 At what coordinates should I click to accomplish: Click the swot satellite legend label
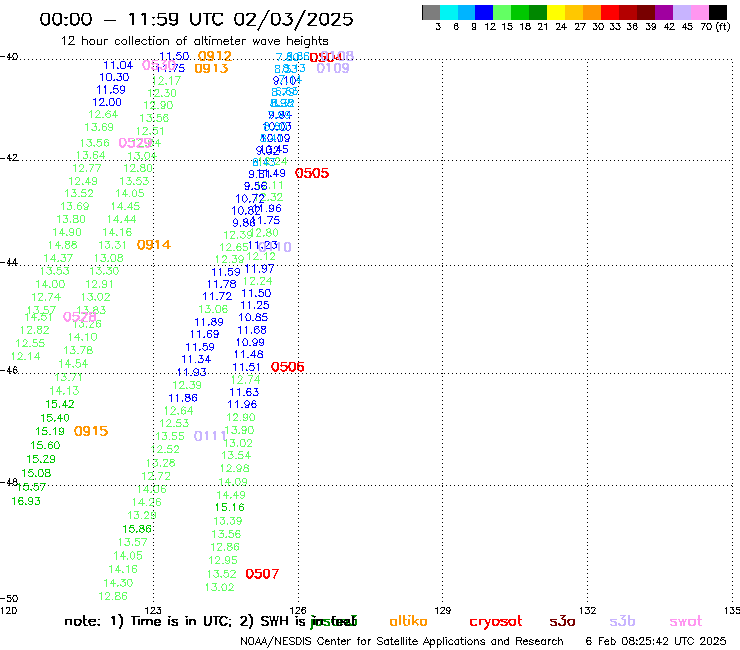686,621
